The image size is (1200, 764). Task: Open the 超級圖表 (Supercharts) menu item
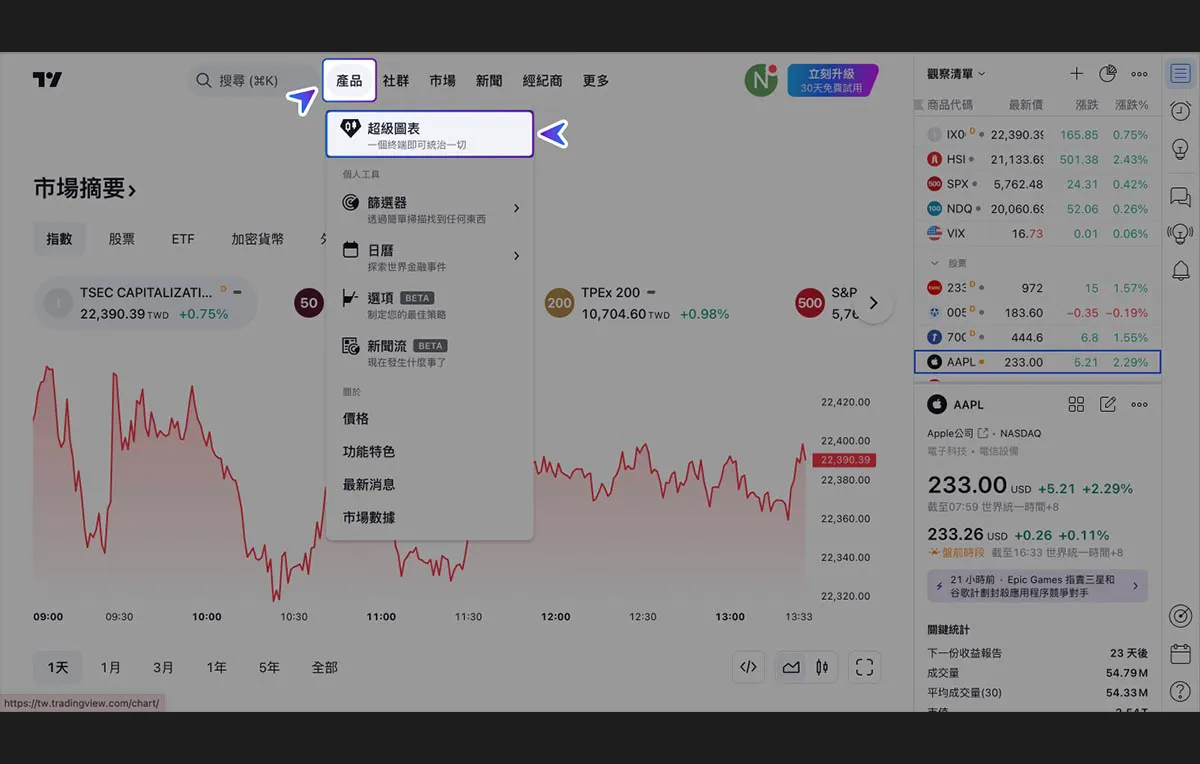click(429, 134)
